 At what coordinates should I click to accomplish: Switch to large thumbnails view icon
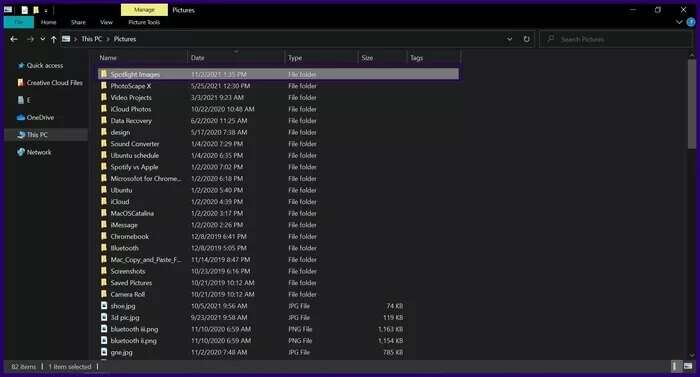point(688,366)
